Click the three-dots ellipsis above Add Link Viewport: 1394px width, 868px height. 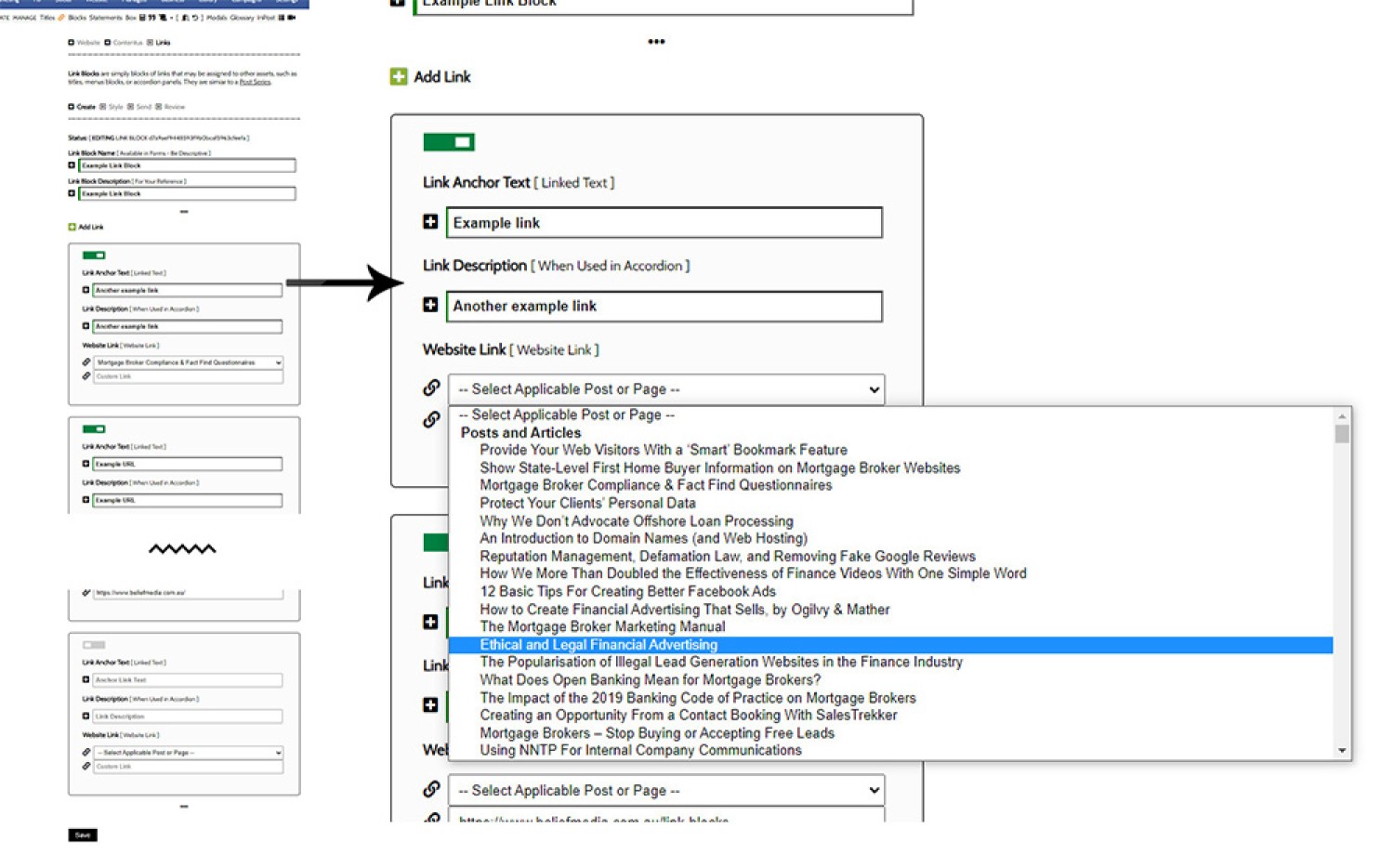(656, 42)
